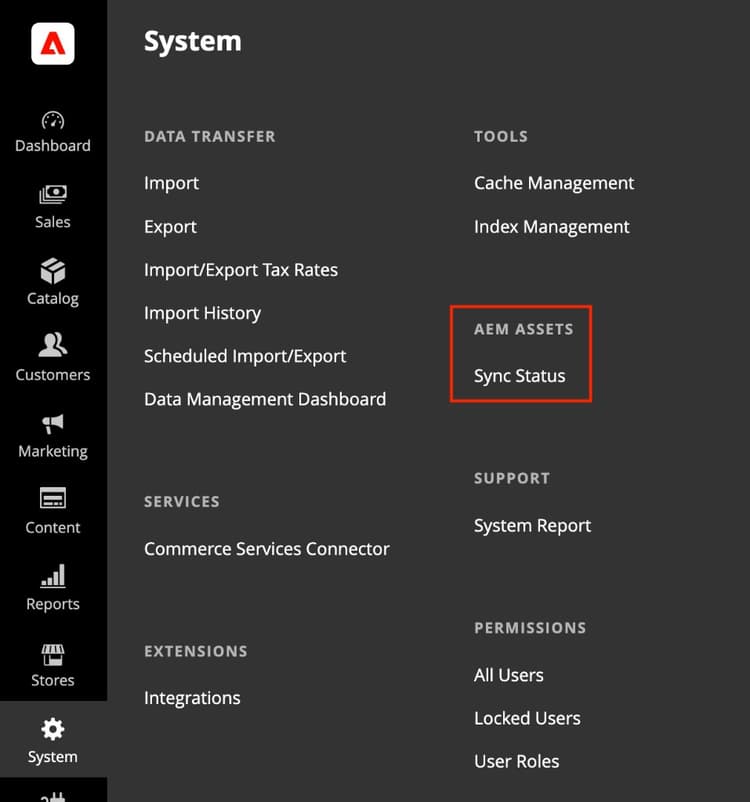Open Integrations under Extensions
Image resolution: width=750 pixels, height=802 pixels.
192,698
